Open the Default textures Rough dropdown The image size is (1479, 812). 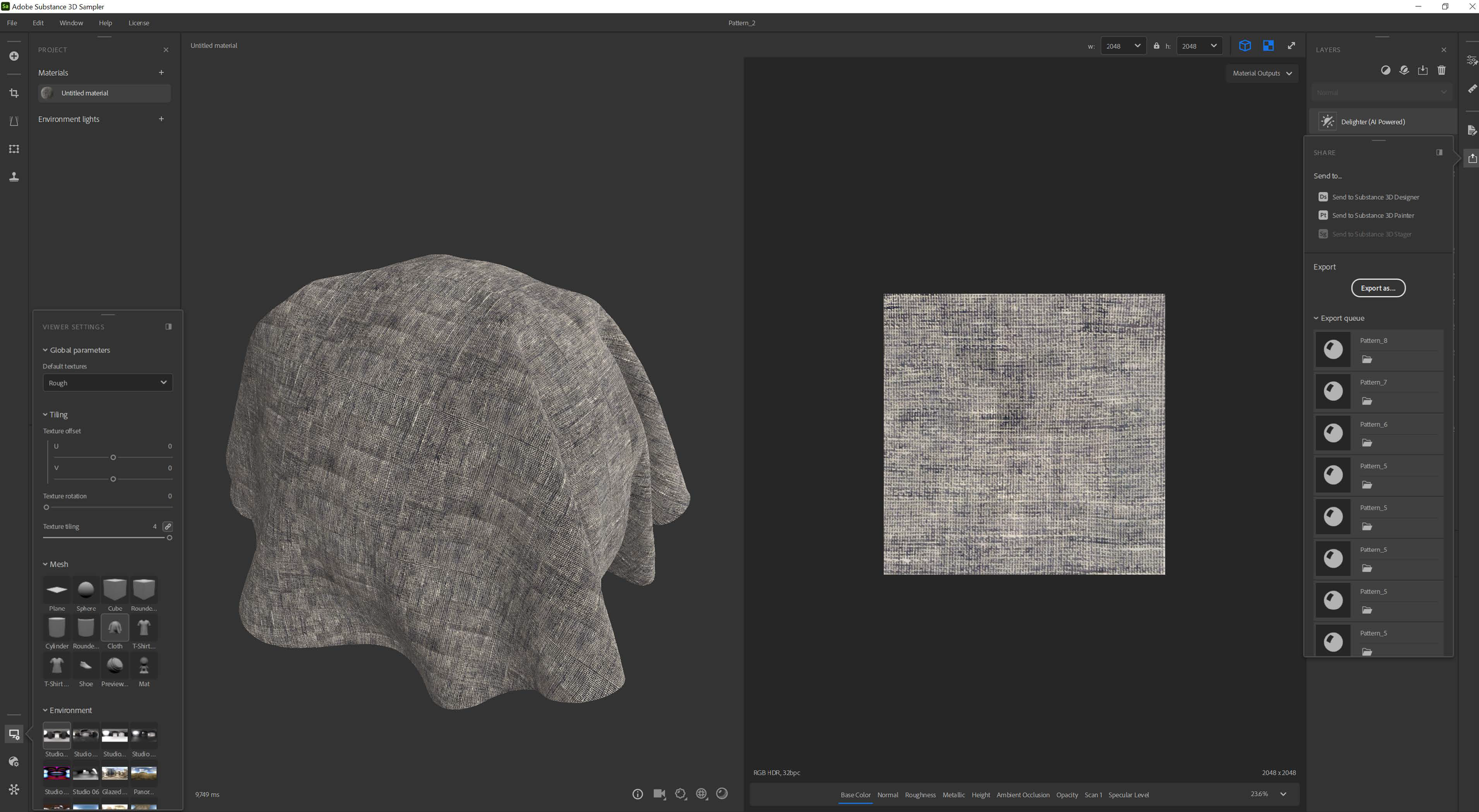(x=107, y=383)
